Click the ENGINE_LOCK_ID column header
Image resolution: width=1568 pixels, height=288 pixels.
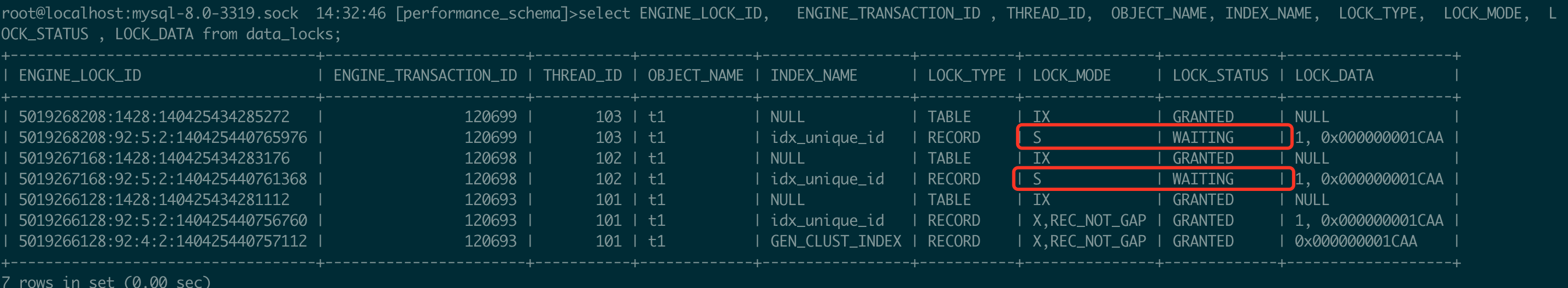(80, 75)
